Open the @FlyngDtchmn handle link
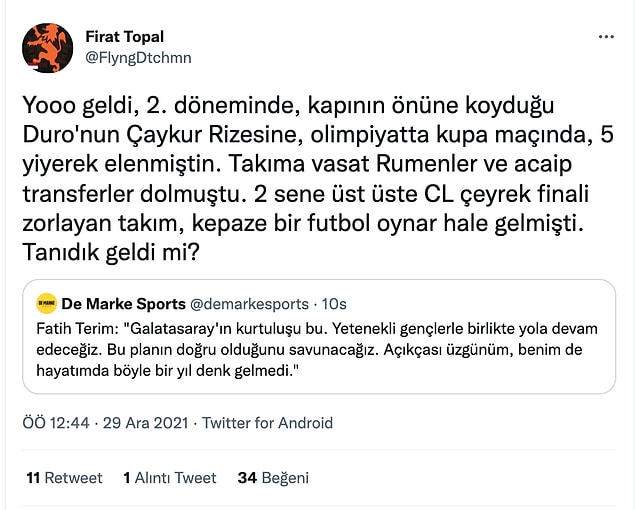This screenshot has height=510, width=635. click(x=138, y=58)
